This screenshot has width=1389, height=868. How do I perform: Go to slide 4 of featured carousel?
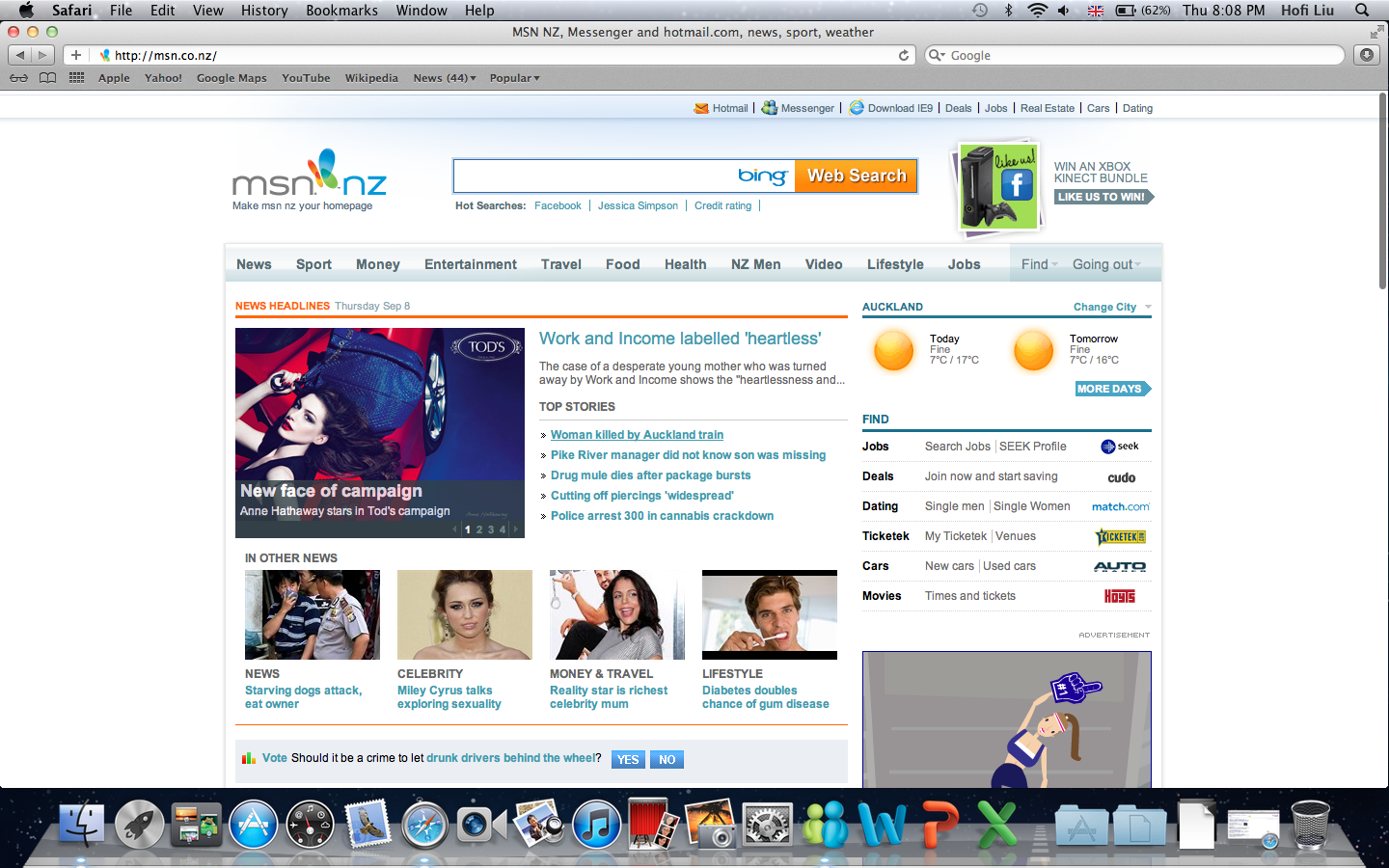503,529
